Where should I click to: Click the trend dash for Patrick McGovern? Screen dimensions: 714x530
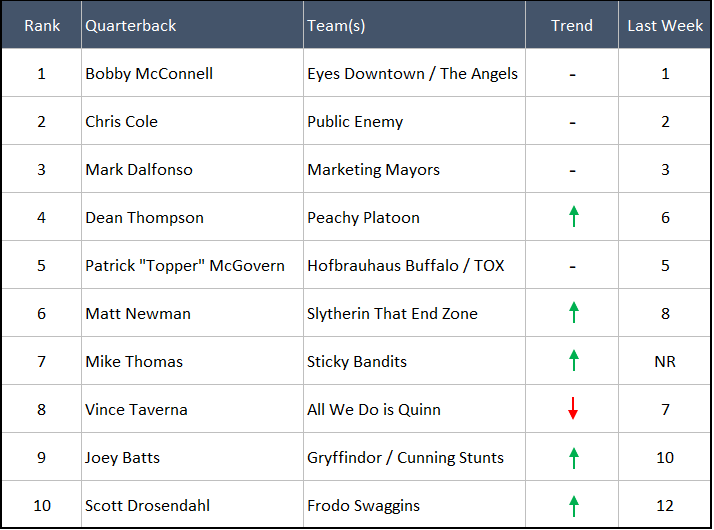tap(572, 266)
